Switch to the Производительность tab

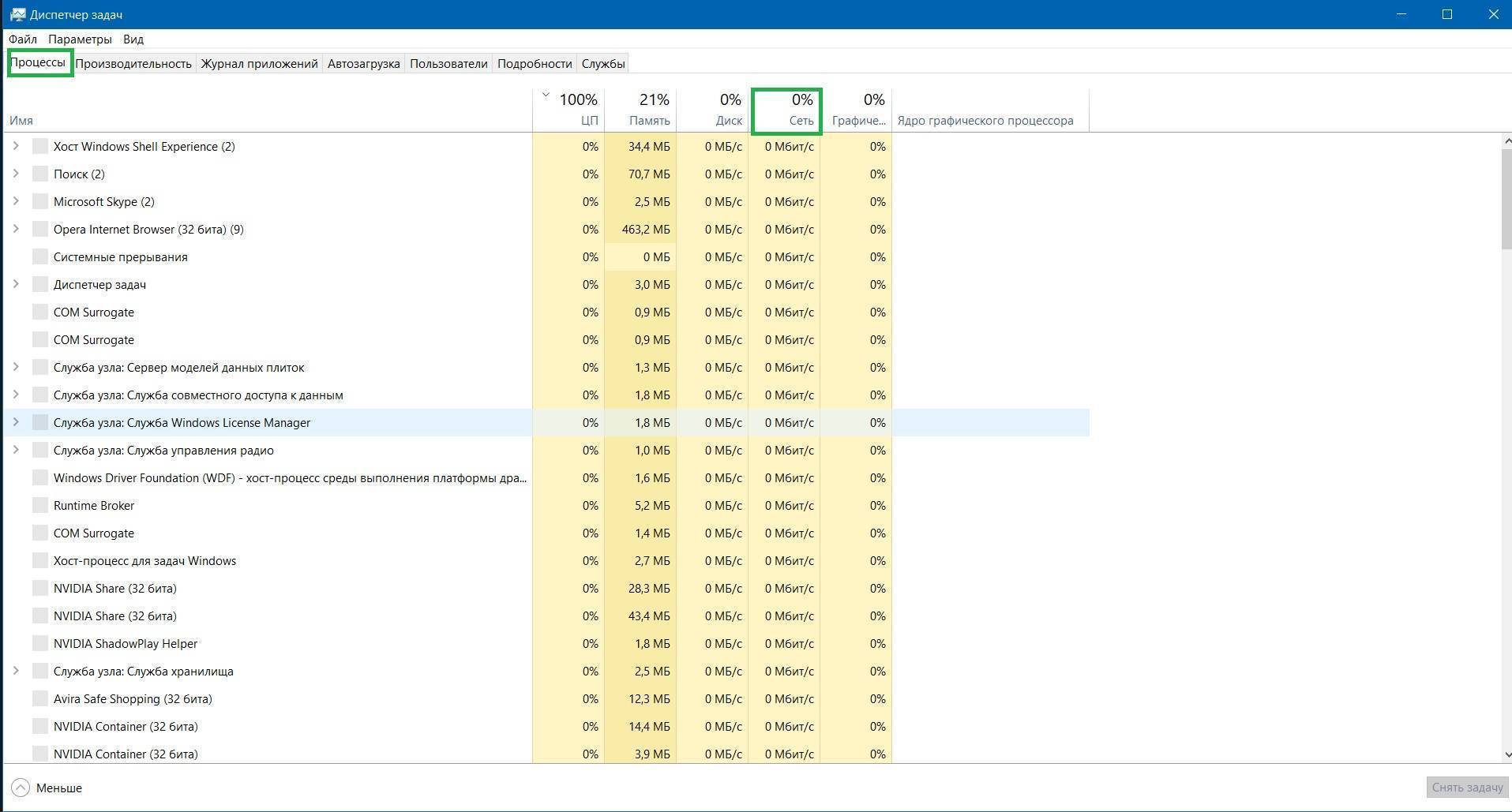133,64
